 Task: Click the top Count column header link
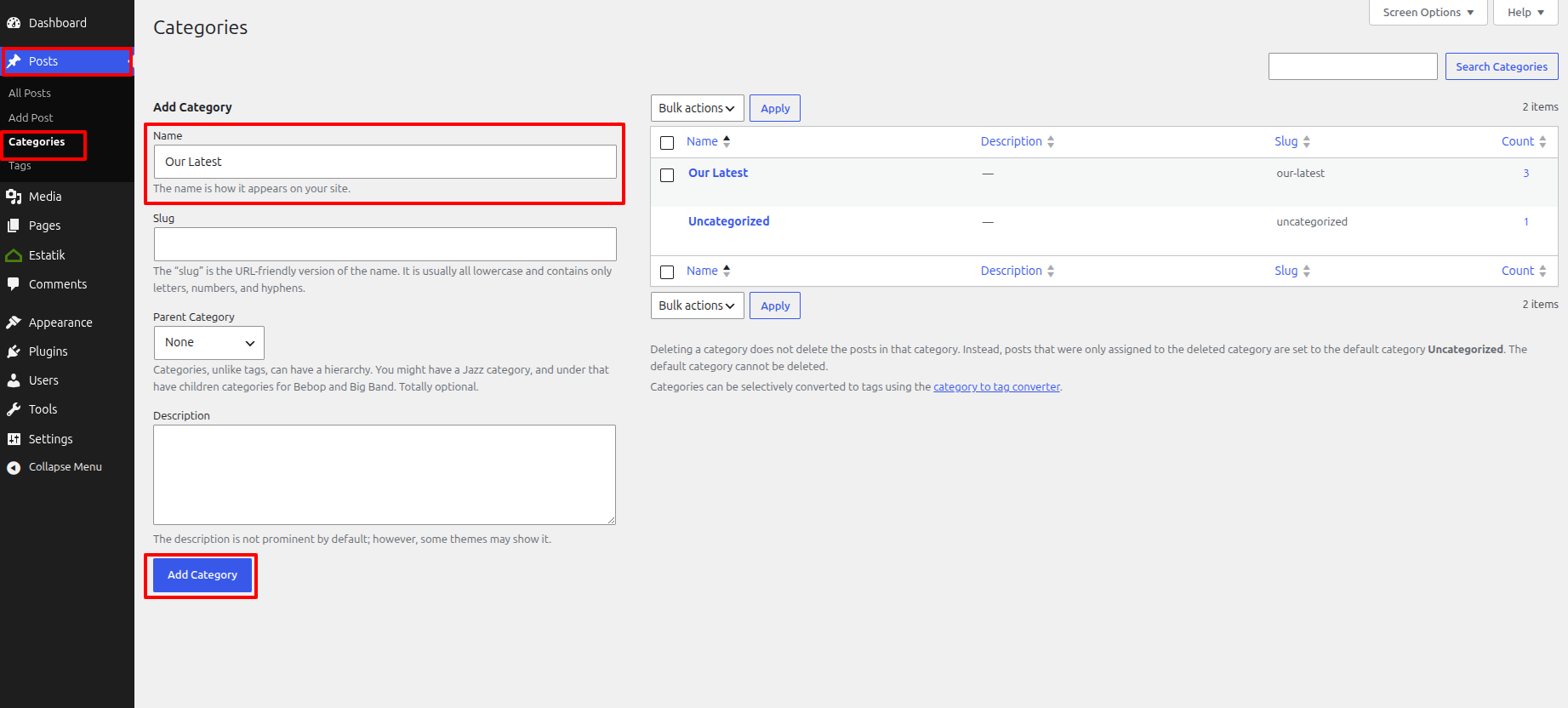click(x=1518, y=141)
